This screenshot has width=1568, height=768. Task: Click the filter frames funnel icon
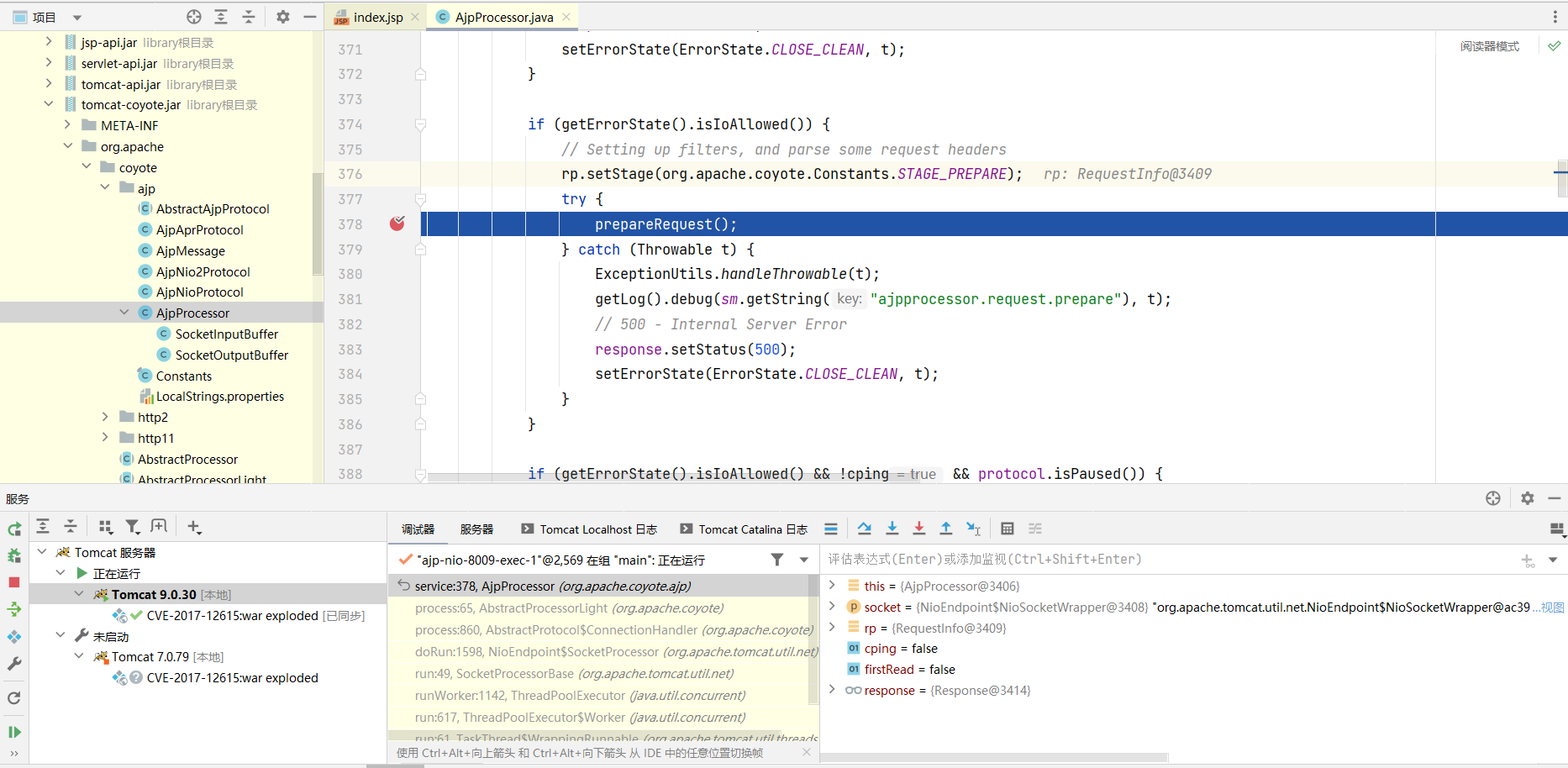777,560
